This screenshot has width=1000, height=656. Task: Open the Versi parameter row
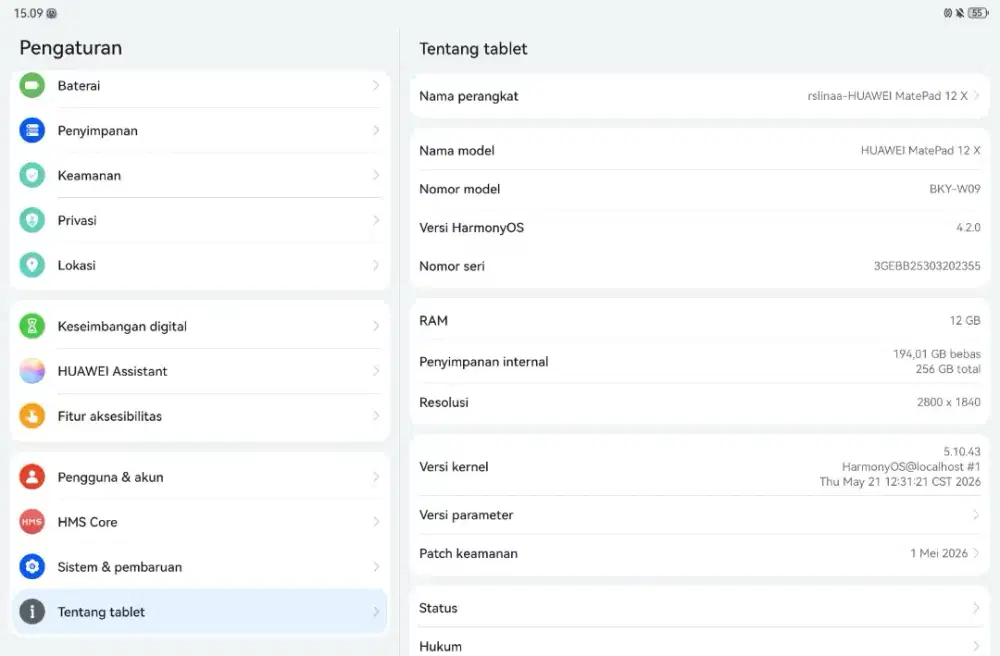tap(700, 514)
